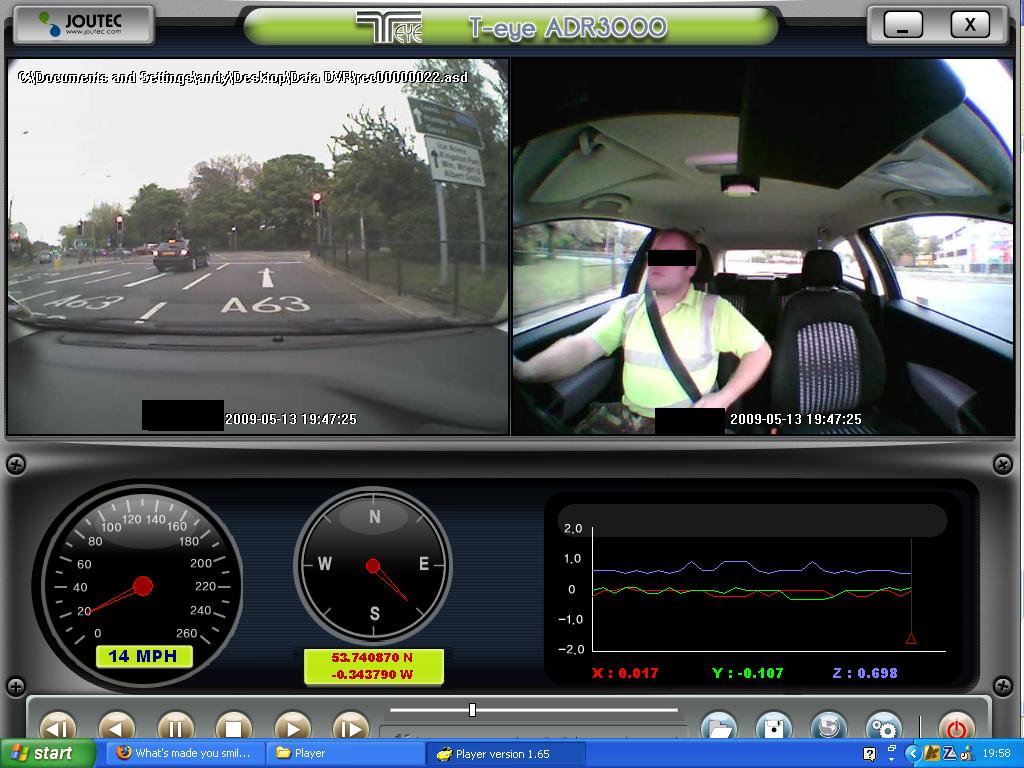Click the playback seek slider handle
The width and height of the screenshot is (1024, 768).
[x=472, y=710]
